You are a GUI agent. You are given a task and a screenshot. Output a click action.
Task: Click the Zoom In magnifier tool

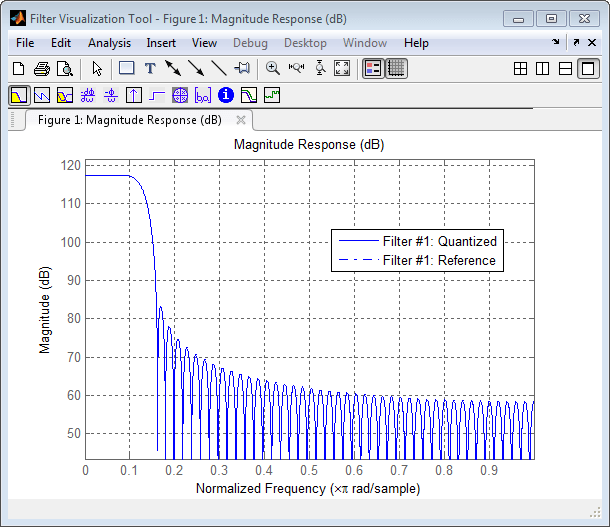click(272, 69)
